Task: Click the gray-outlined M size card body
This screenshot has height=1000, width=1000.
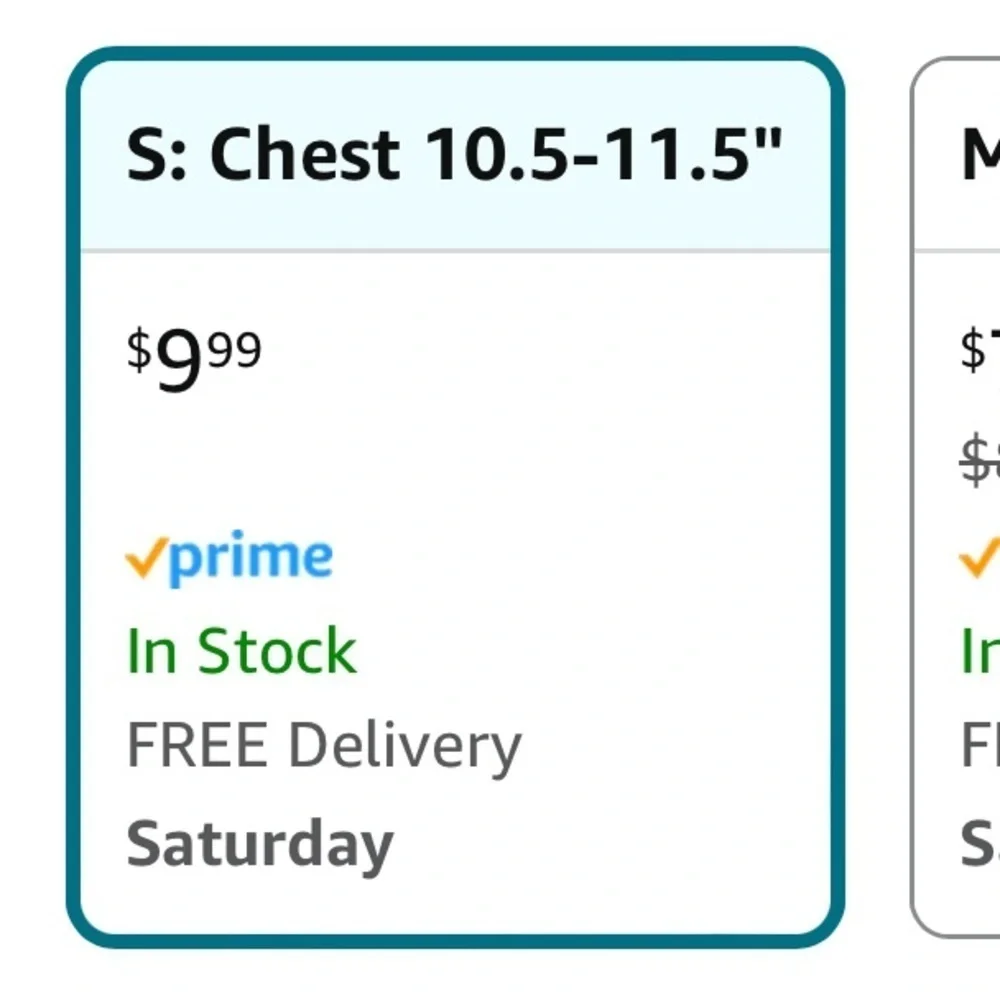Action: coord(957,593)
